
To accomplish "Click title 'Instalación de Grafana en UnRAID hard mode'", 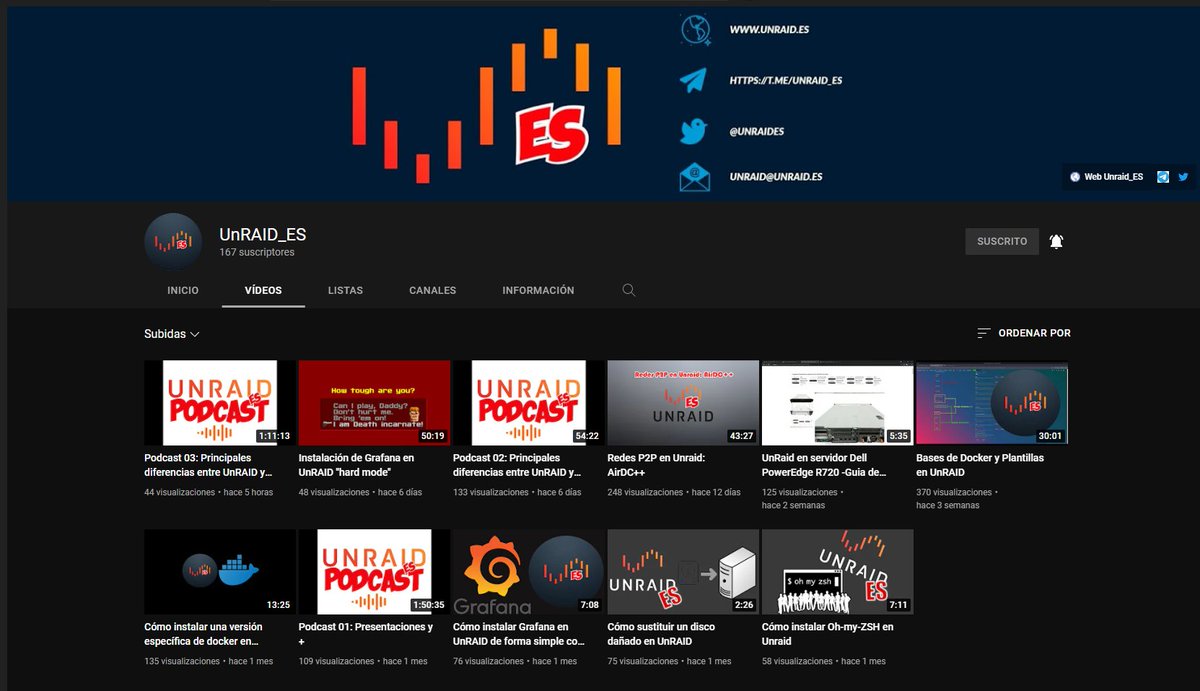I will 358,465.
